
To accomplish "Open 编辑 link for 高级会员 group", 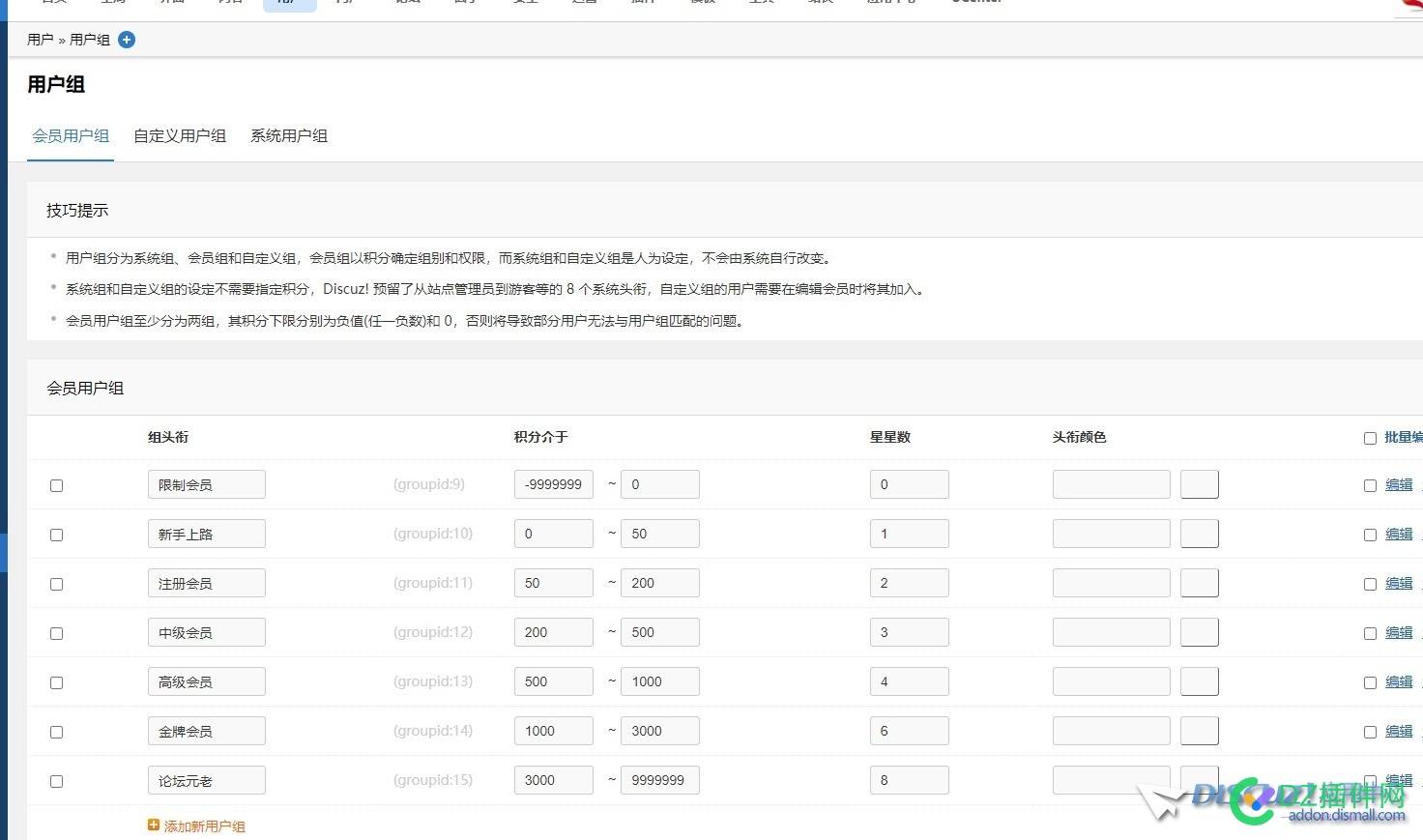I will pos(1399,681).
